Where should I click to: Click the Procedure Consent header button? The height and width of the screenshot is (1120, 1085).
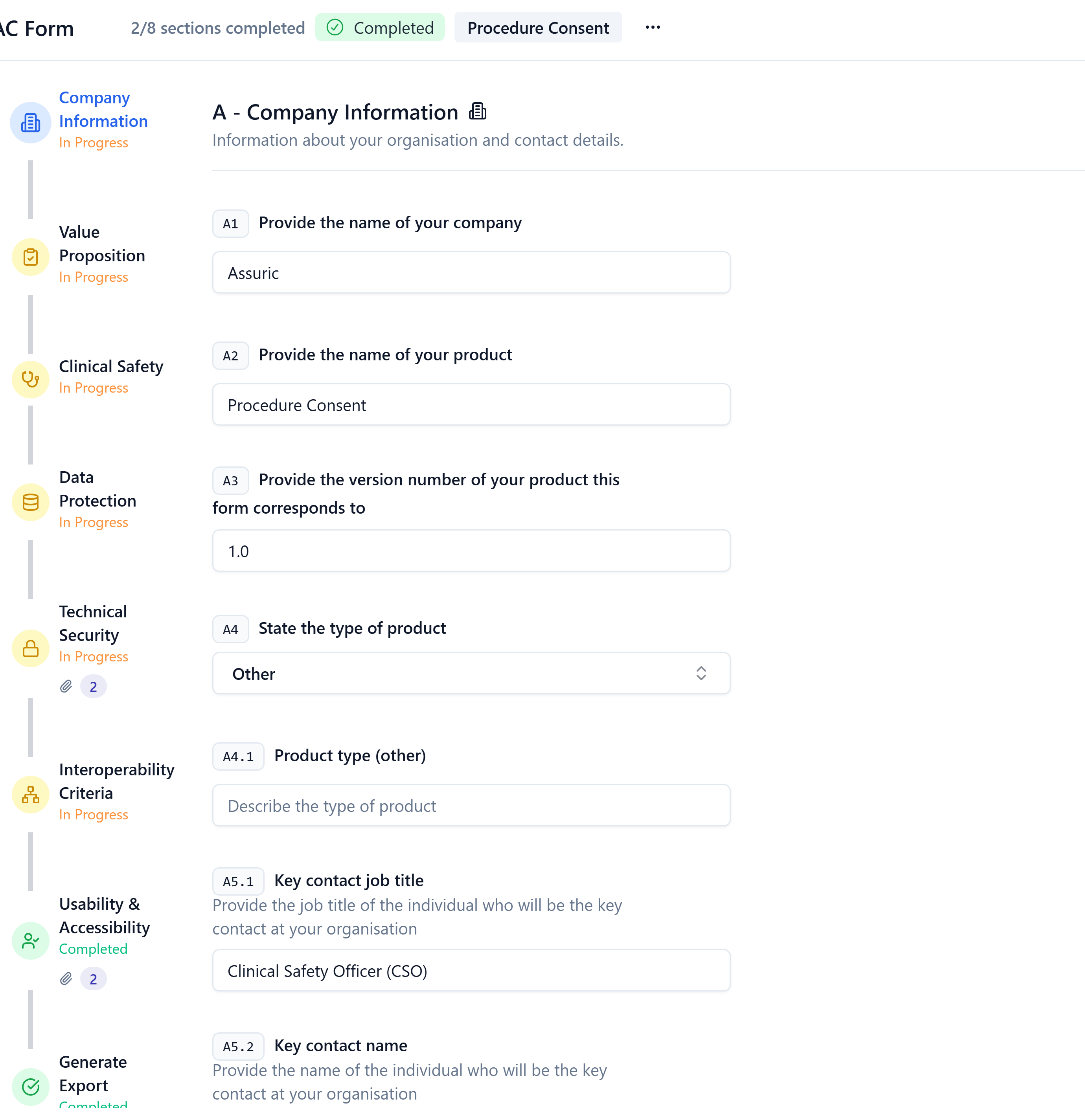point(538,28)
